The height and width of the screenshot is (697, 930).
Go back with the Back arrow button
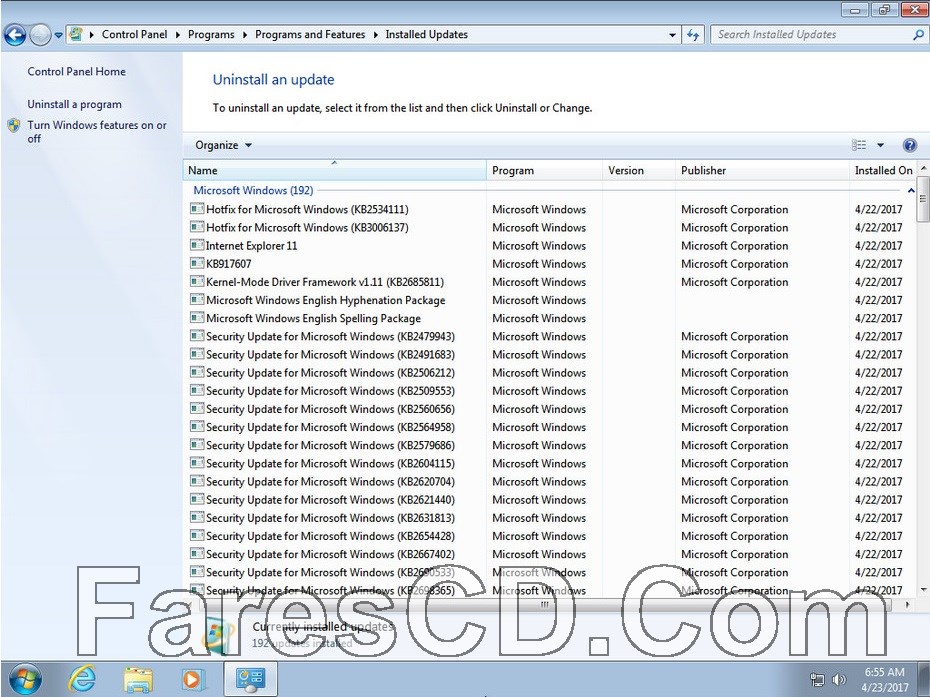click(15, 35)
